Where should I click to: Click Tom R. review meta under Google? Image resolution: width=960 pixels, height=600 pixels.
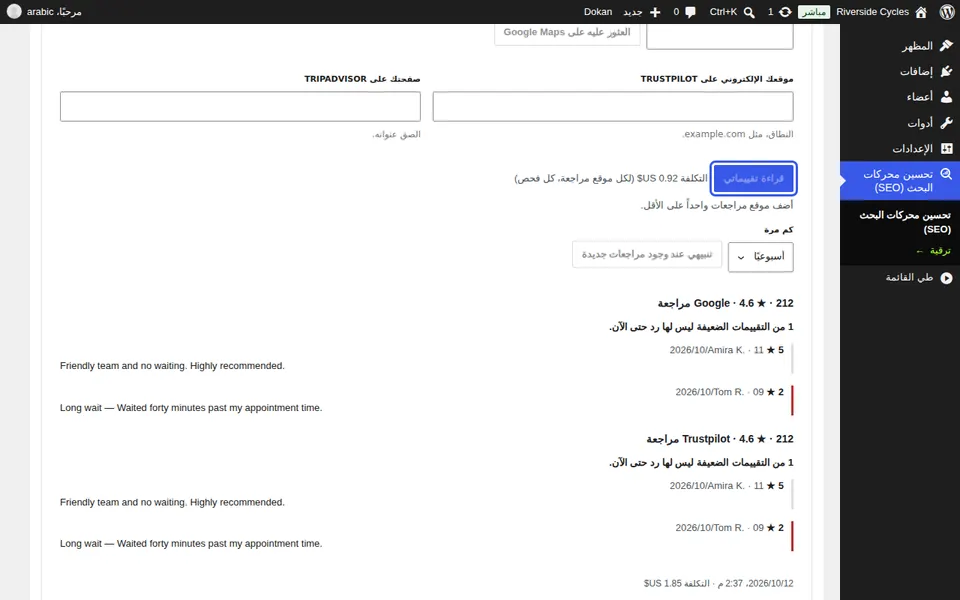(x=730, y=392)
